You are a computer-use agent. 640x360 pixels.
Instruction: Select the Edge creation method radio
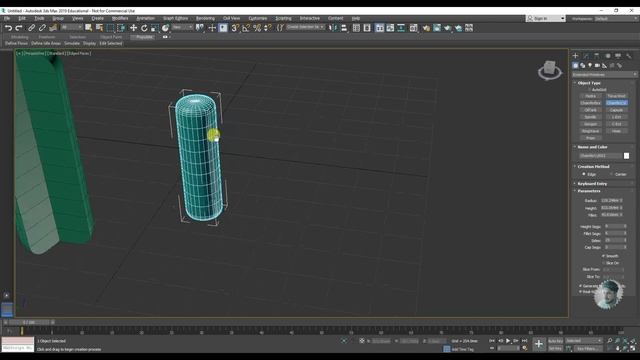(584, 174)
